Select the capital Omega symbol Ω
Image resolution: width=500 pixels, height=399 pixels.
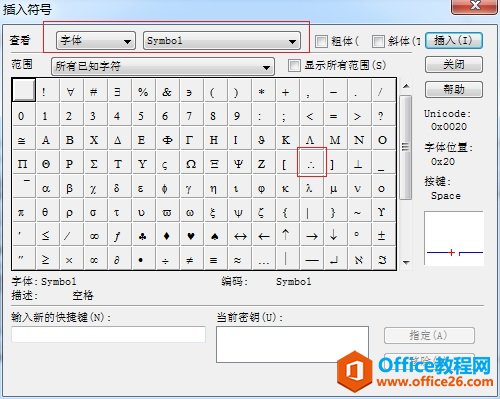[x=191, y=163]
